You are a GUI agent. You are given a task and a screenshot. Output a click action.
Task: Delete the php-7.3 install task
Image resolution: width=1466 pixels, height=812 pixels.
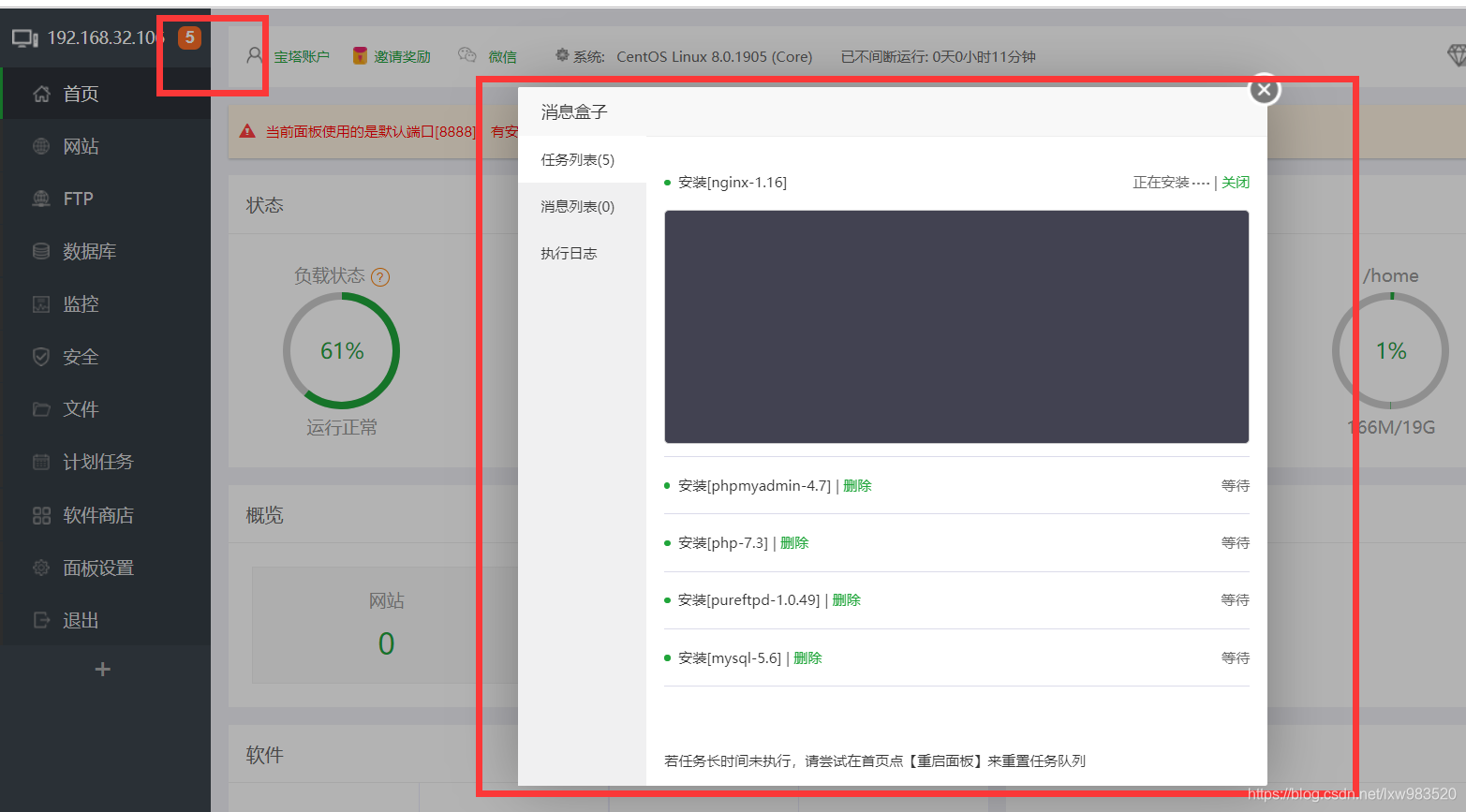794,542
